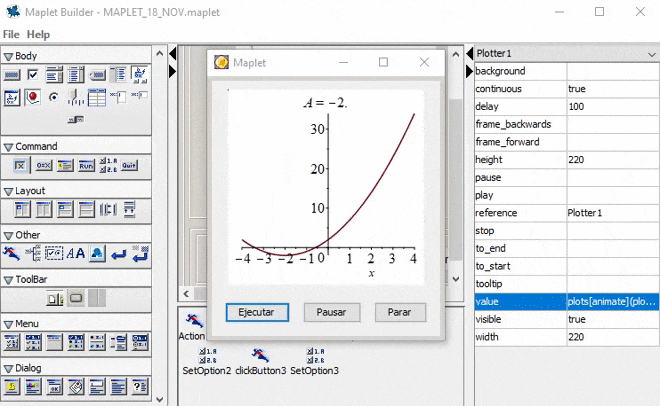Collapse the Command palette section

coord(8,147)
